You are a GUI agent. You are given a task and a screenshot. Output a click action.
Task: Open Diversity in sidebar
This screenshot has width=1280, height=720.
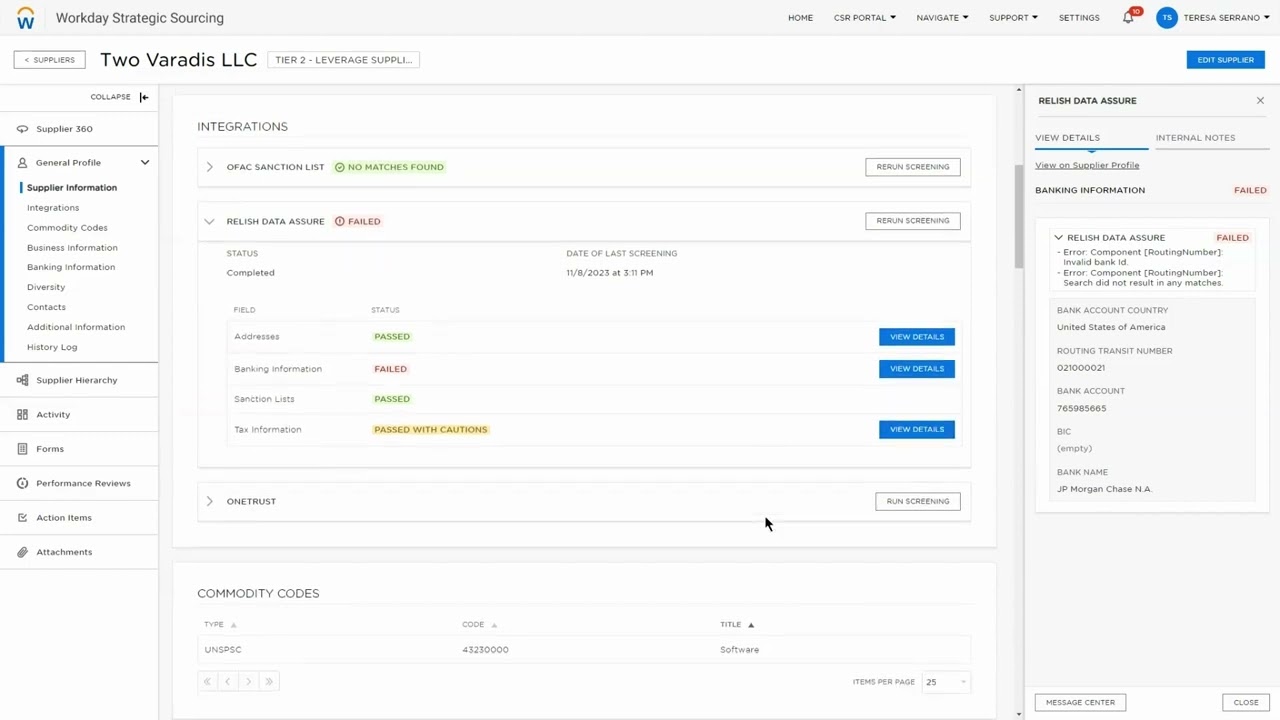coord(46,287)
